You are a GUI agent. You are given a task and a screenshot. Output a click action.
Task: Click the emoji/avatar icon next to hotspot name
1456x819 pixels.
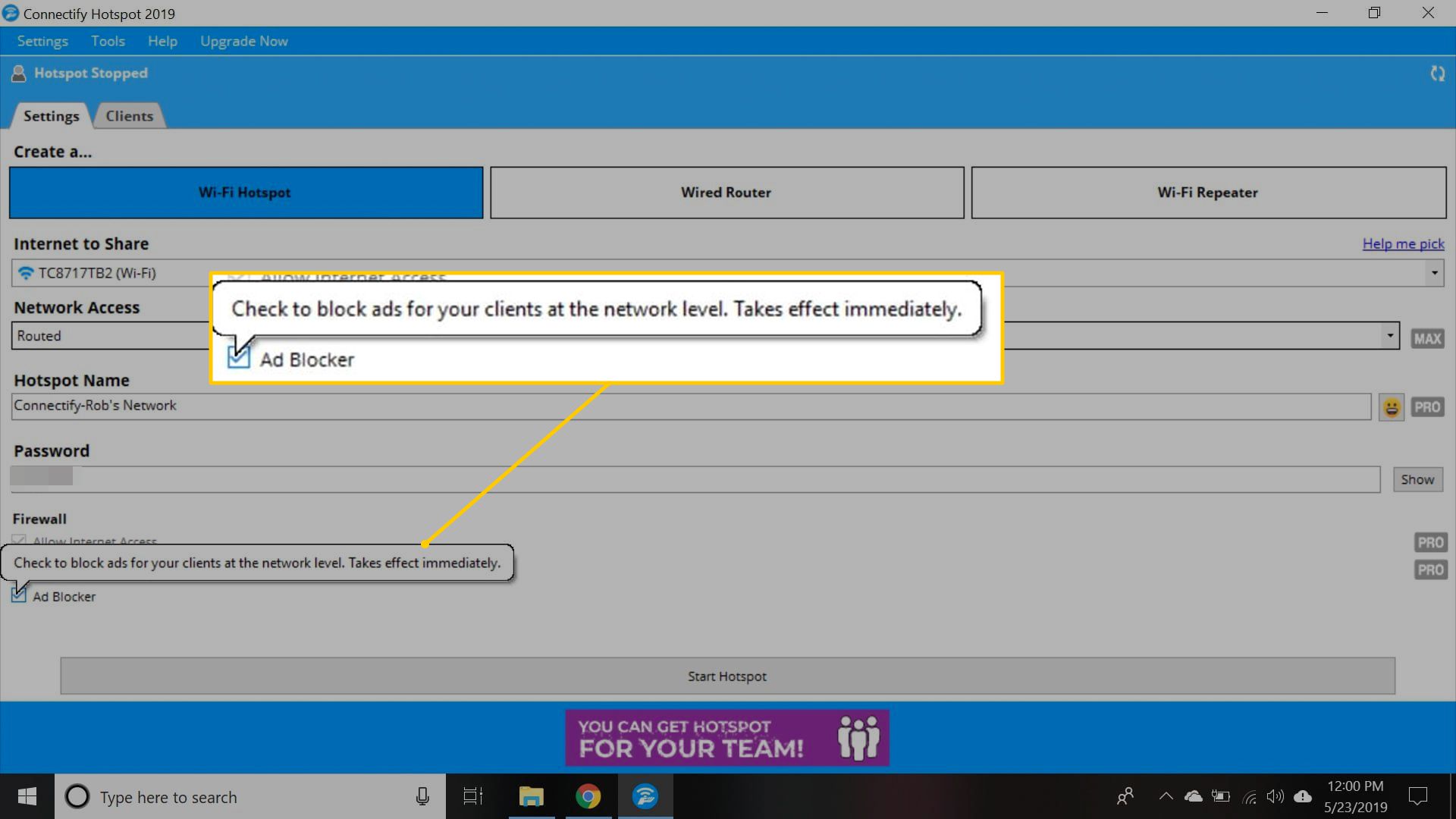click(x=1392, y=406)
